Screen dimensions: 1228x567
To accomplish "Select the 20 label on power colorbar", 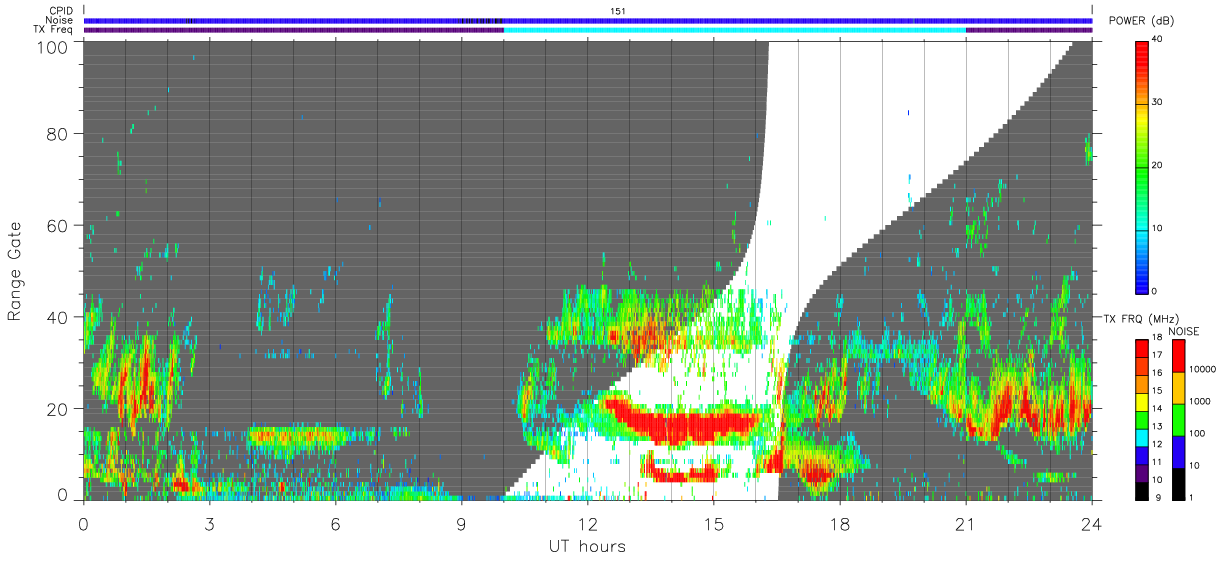I will [1157, 165].
